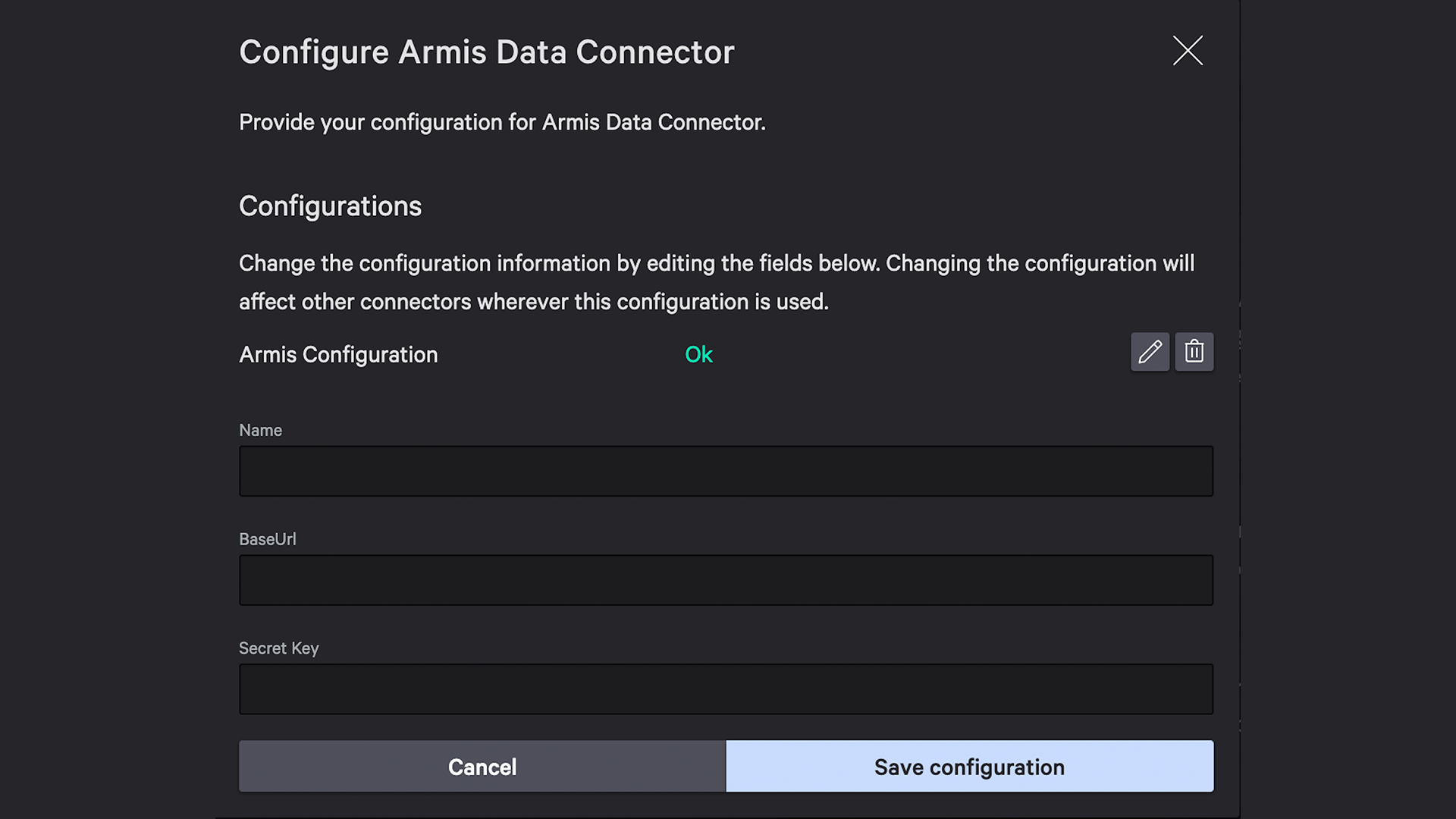Click the Secret Key field label

tap(278, 648)
